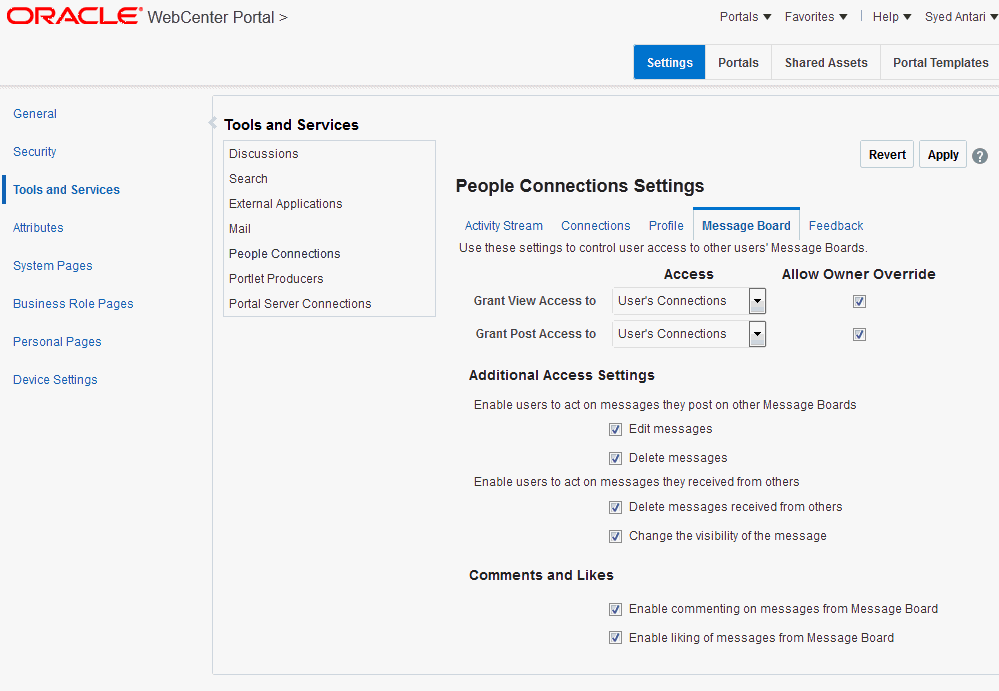Image resolution: width=999 pixels, height=691 pixels.
Task: Open Attributes link
Action: (x=38, y=227)
